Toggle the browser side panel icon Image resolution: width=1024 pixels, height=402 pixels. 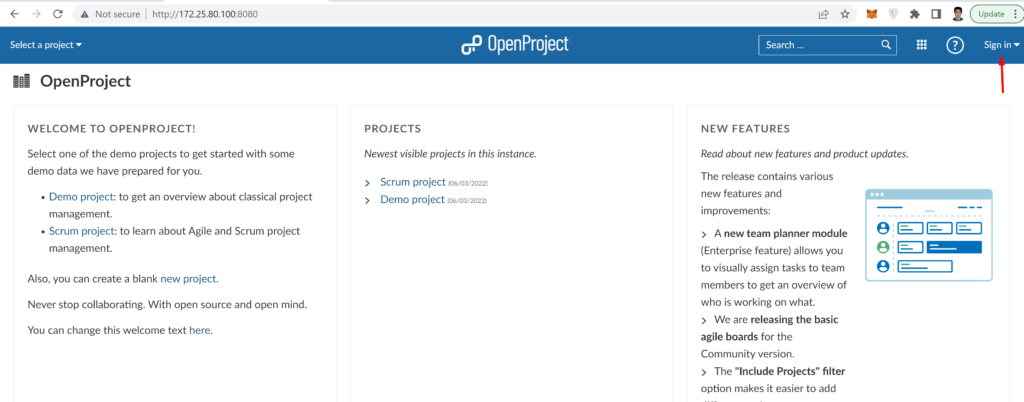click(936, 14)
